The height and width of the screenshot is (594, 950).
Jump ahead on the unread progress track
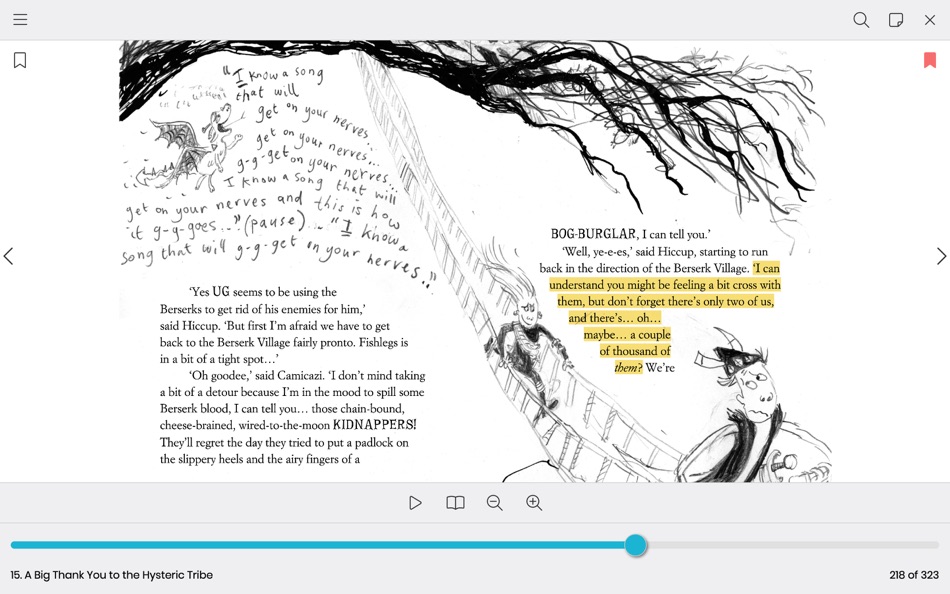(x=792, y=545)
